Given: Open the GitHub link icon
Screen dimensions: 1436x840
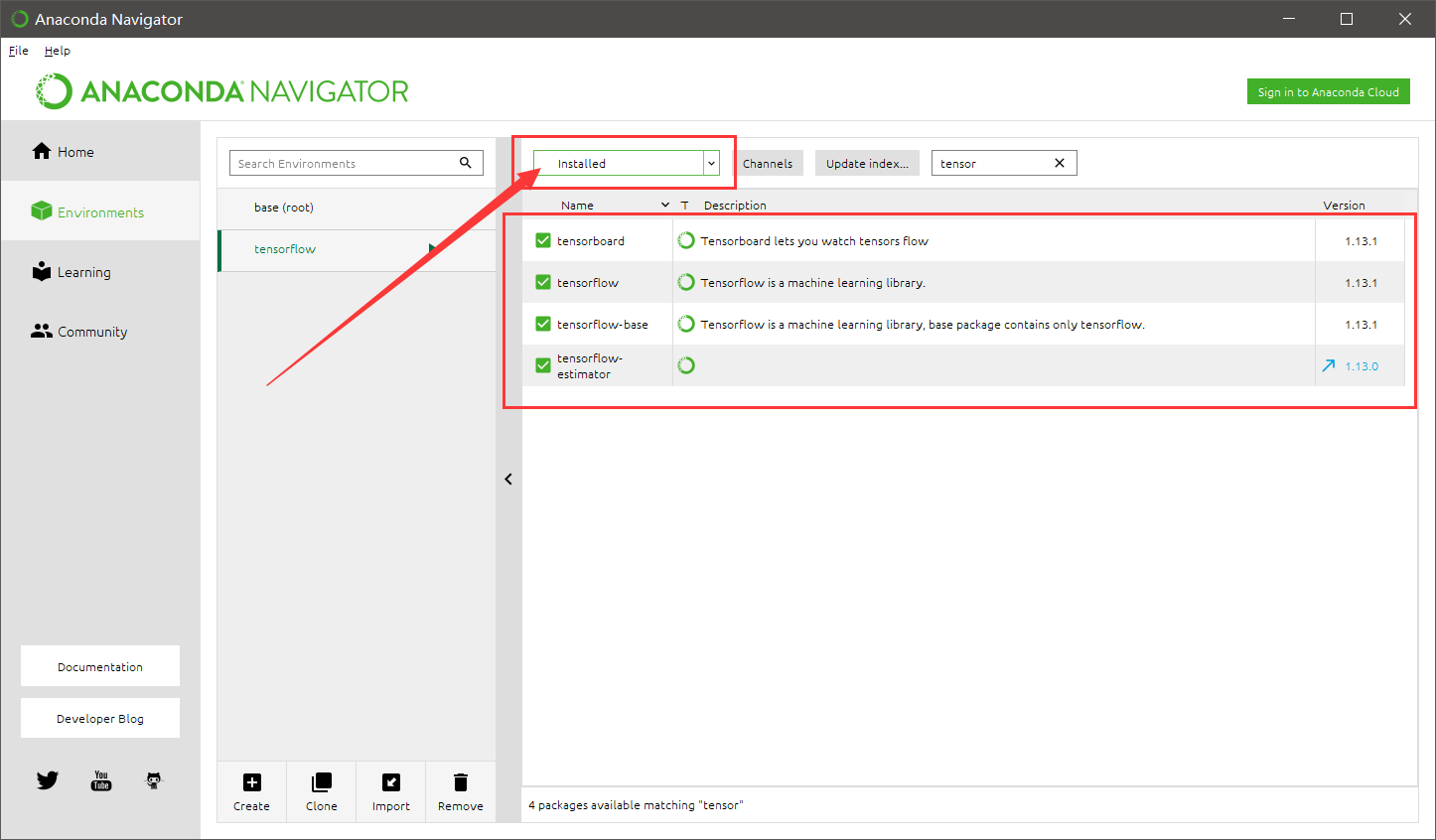Looking at the screenshot, I should pos(154,780).
